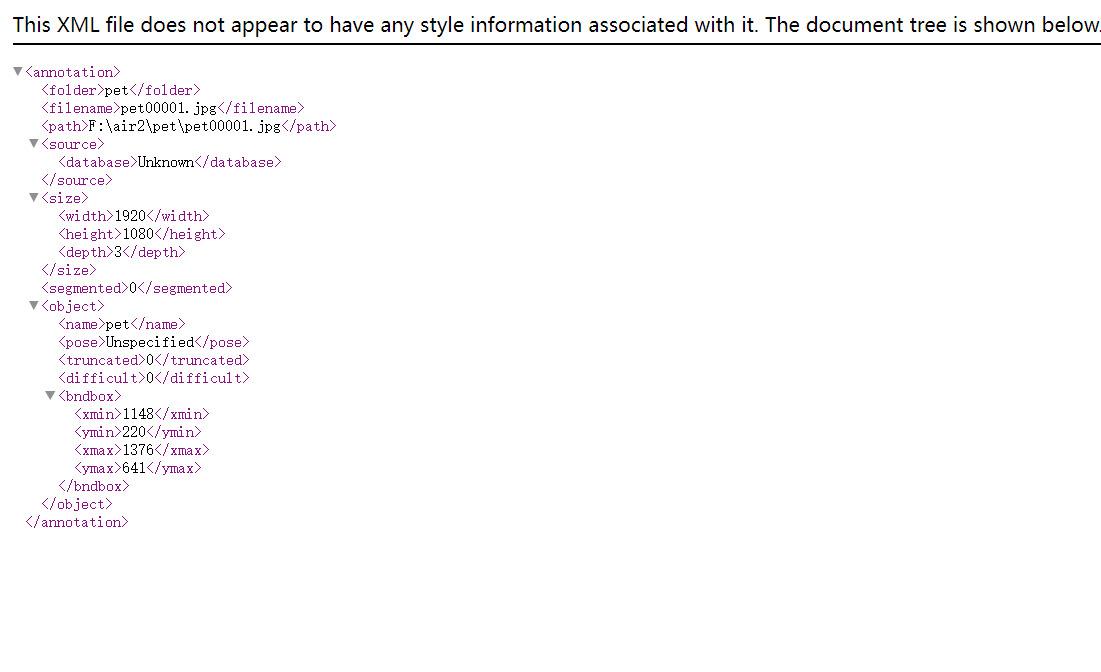
Task: Click the database Unknown value
Action: 166,162
